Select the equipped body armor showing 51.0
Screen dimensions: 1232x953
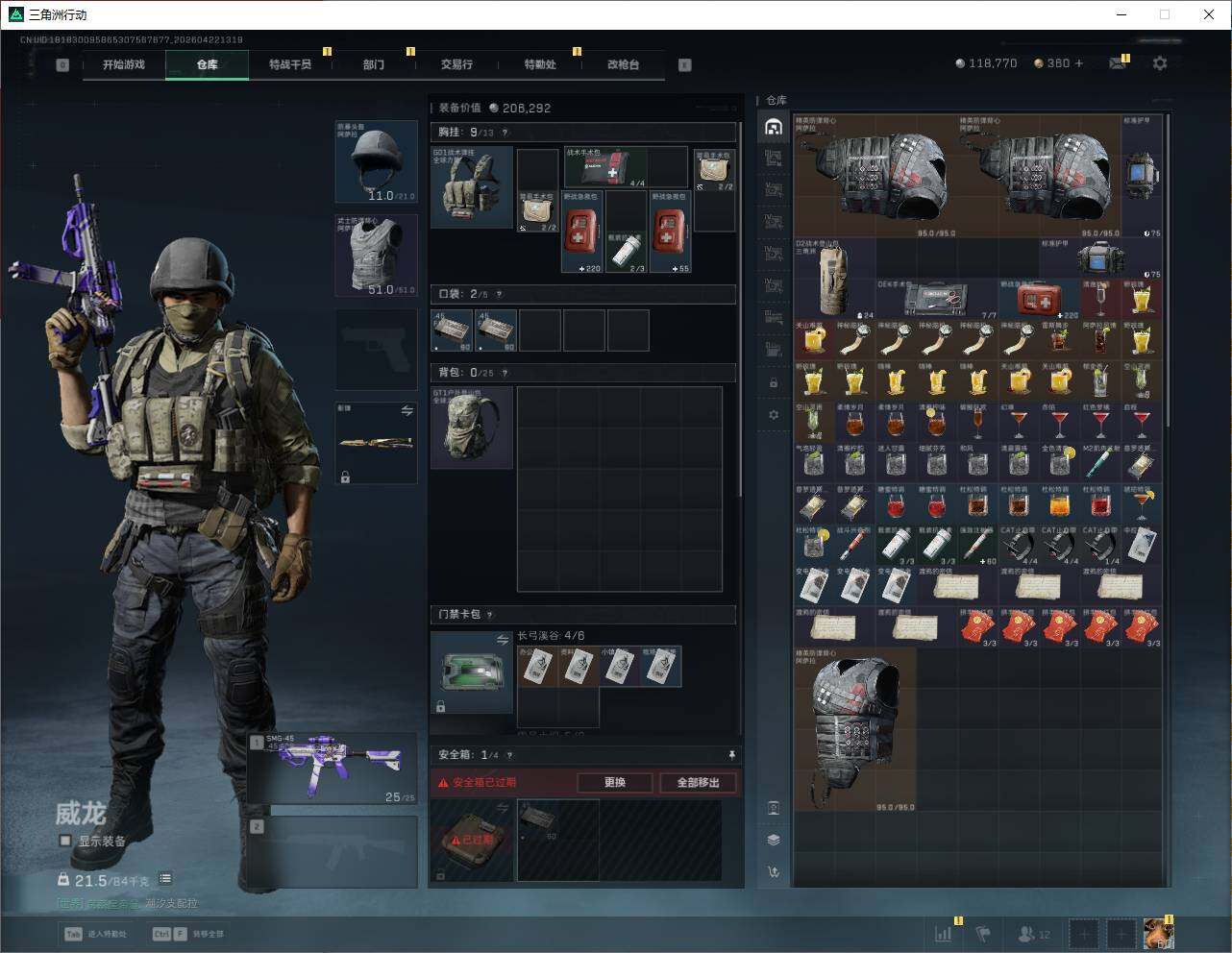click(x=376, y=256)
